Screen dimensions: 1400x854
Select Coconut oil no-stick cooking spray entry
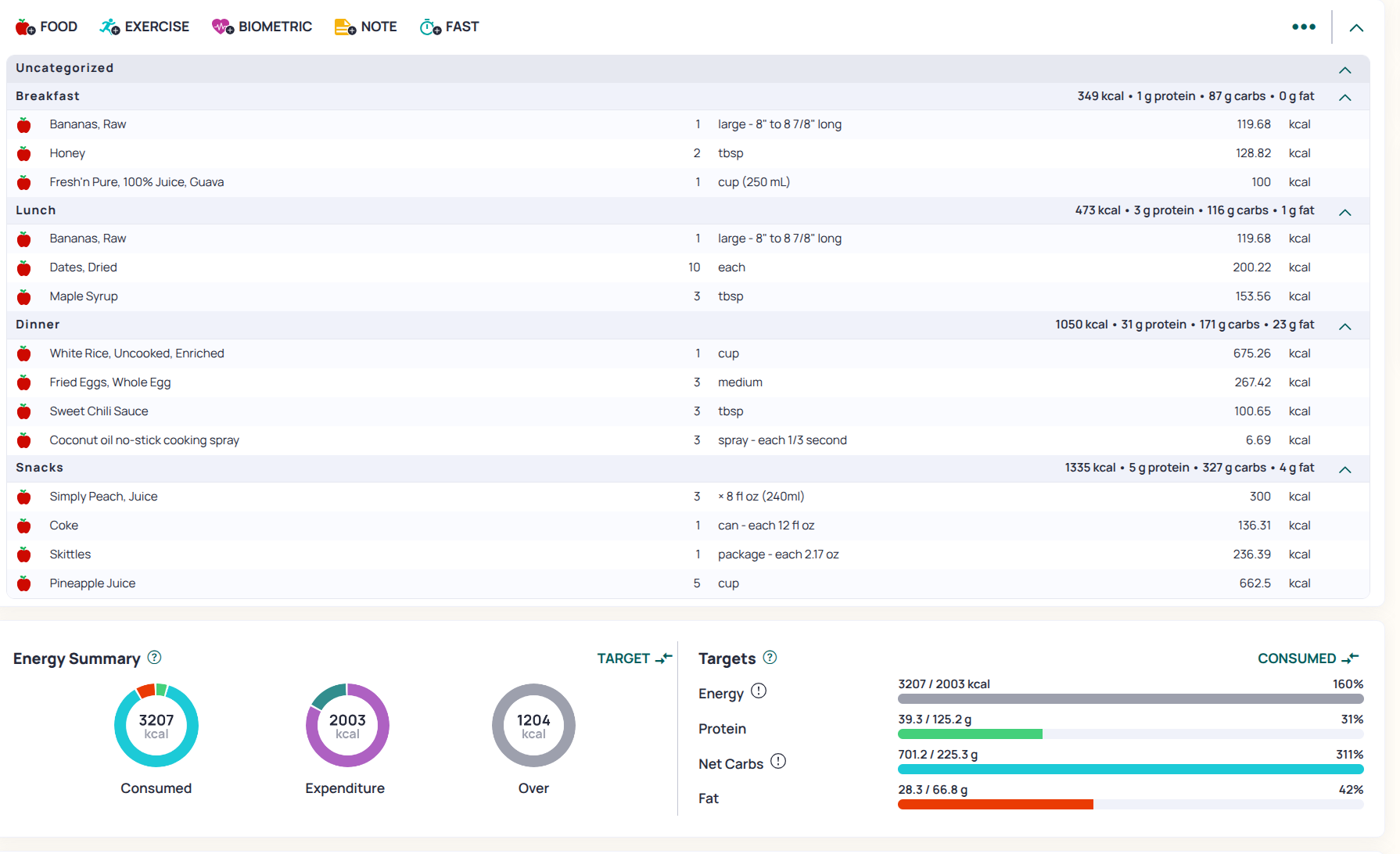[145, 440]
